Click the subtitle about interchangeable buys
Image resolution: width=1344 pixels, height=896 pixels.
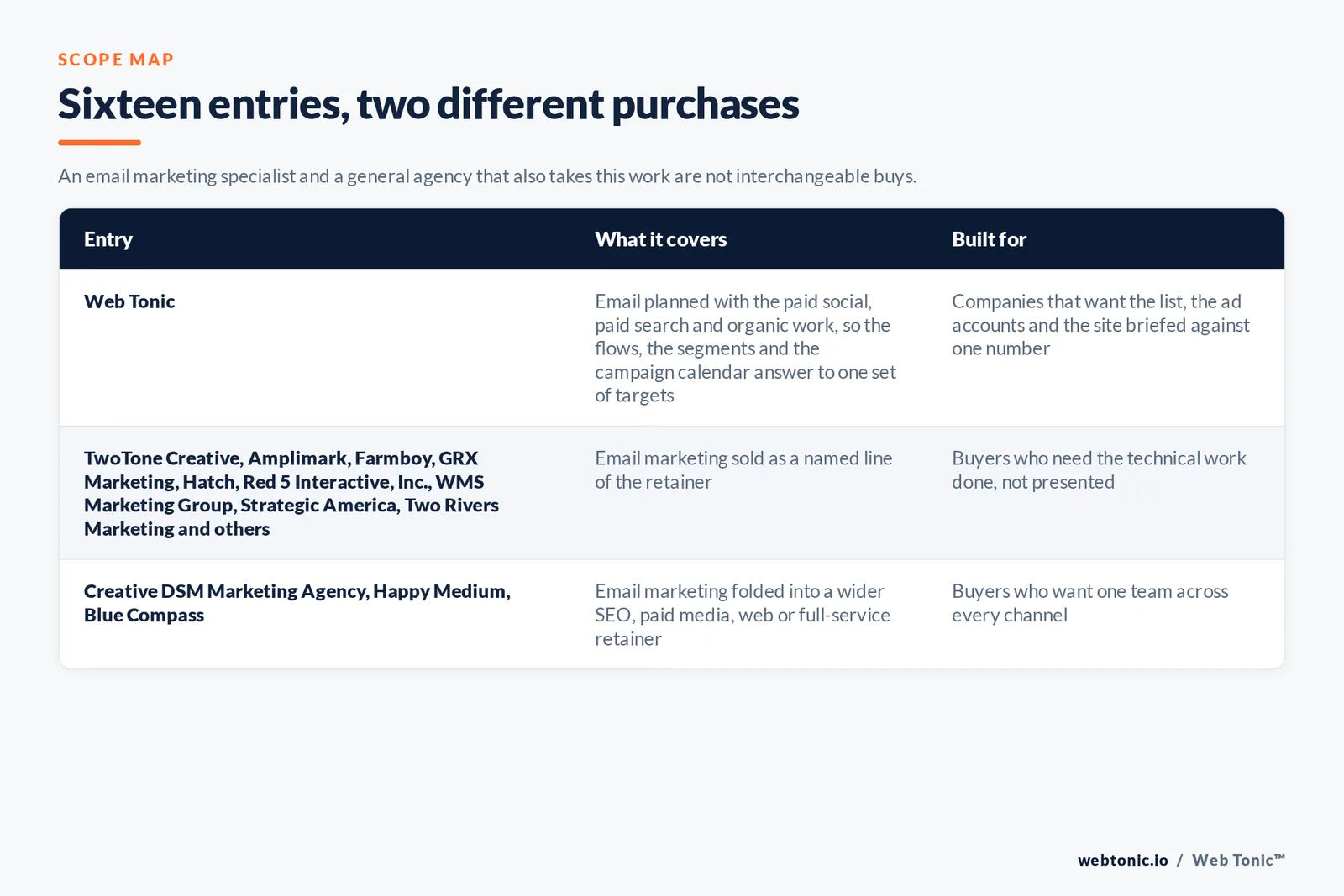(x=487, y=176)
